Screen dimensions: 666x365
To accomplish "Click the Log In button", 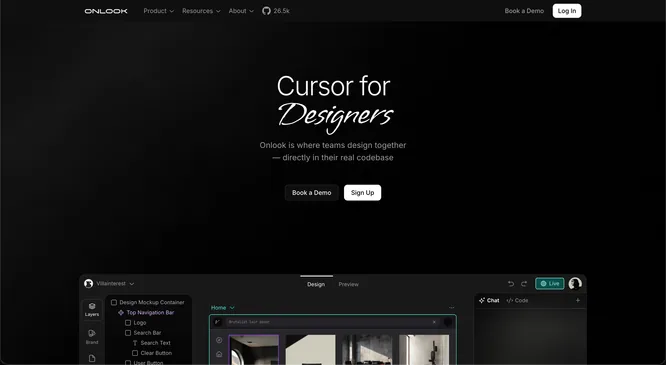I will click(567, 11).
